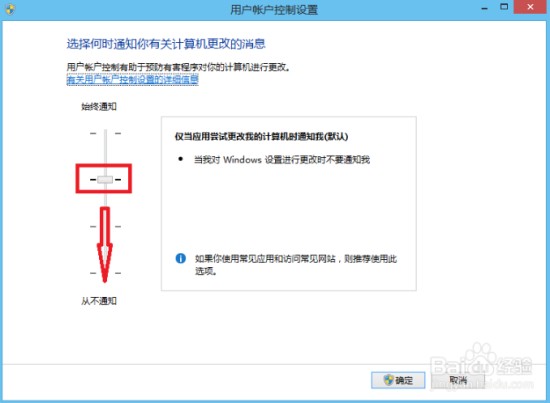Set slider to the third tick level
The height and width of the screenshot is (403, 550).
[105, 227]
